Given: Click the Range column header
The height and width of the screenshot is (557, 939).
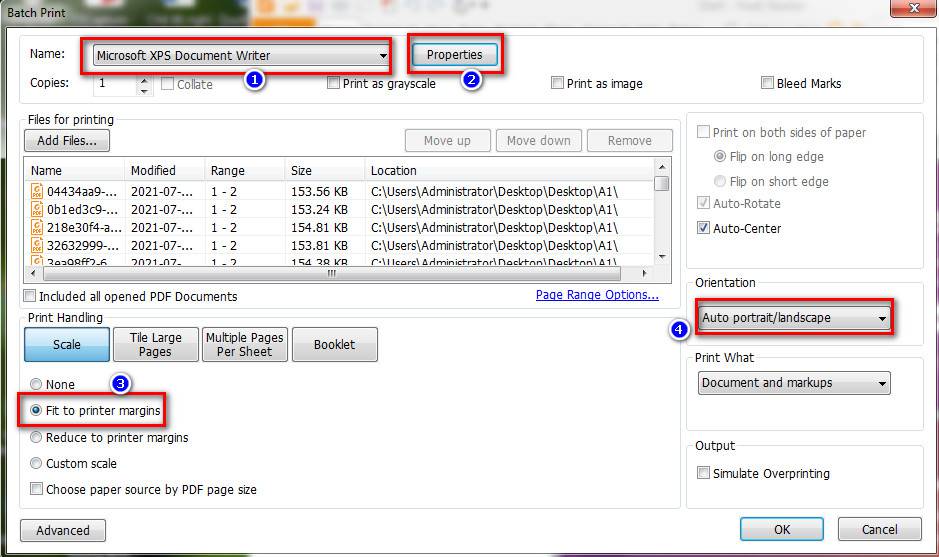Looking at the screenshot, I should pos(244,171).
